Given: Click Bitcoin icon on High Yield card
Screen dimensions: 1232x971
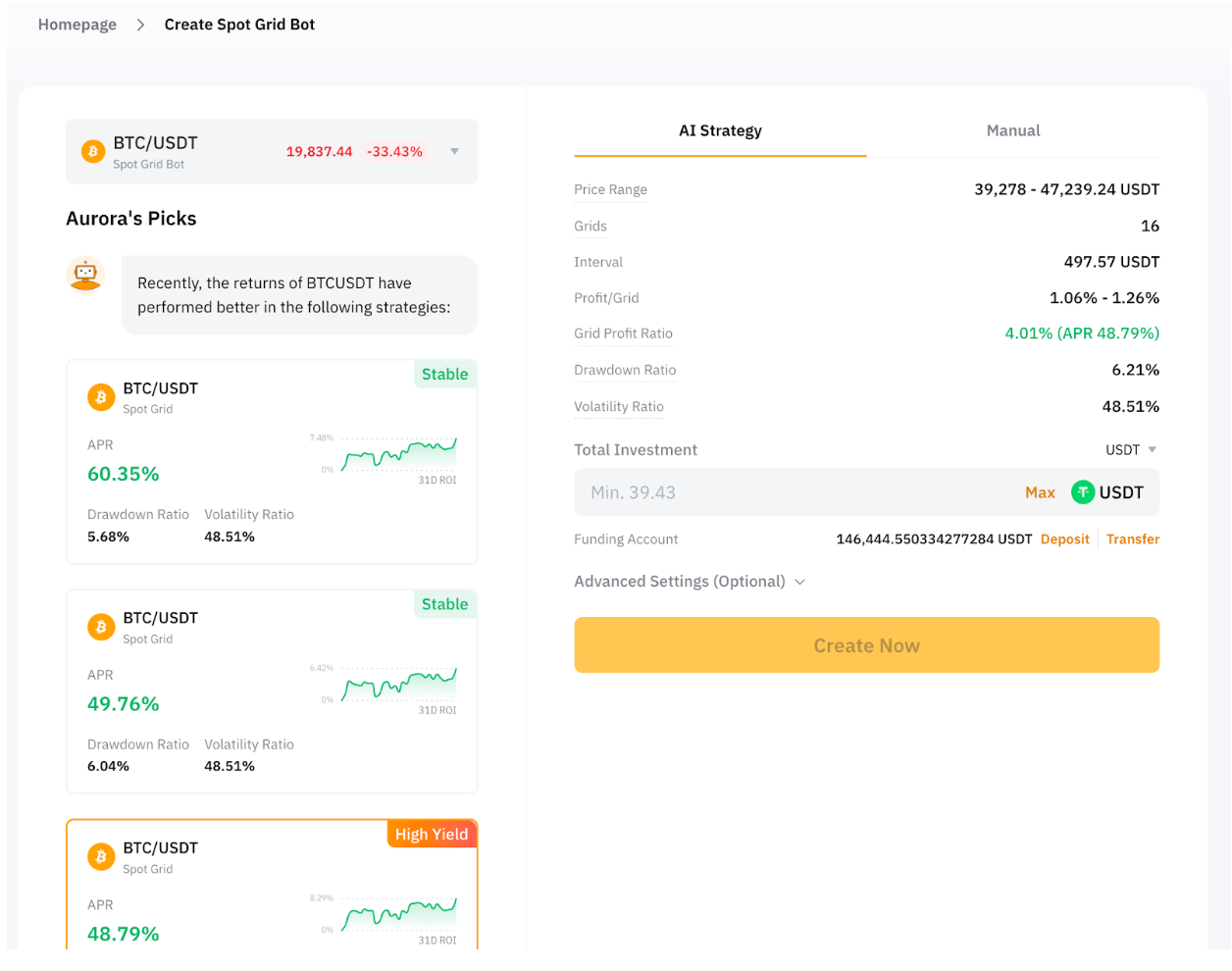Looking at the screenshot, I should [x=101, y=857].
